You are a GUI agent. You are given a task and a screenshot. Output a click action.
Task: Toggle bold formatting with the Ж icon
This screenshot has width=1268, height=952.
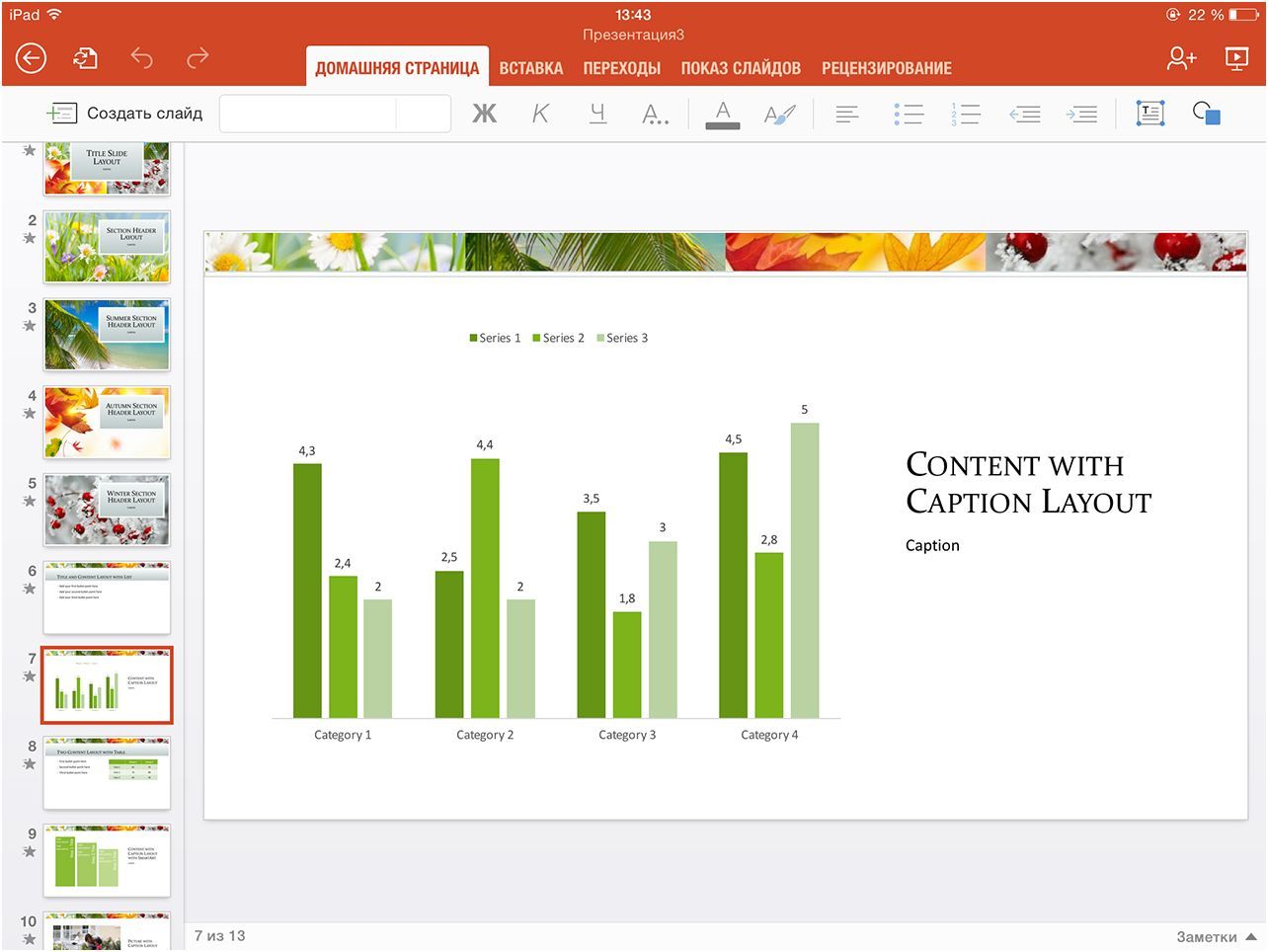point(483,113)
